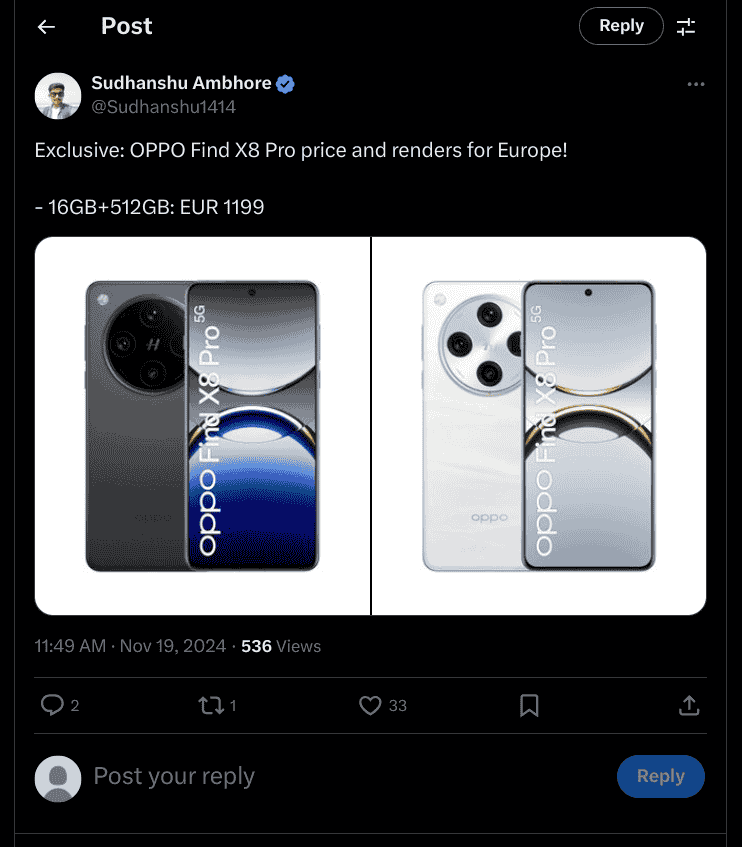This screenshot has width=742, height=847.
Task: Click the Sudhanshu Ambhore display name
Action: (181, 84)
